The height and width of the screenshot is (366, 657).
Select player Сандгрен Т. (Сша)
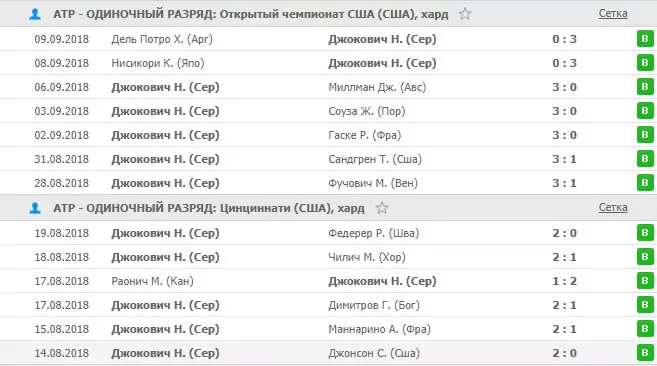(375, 159)
